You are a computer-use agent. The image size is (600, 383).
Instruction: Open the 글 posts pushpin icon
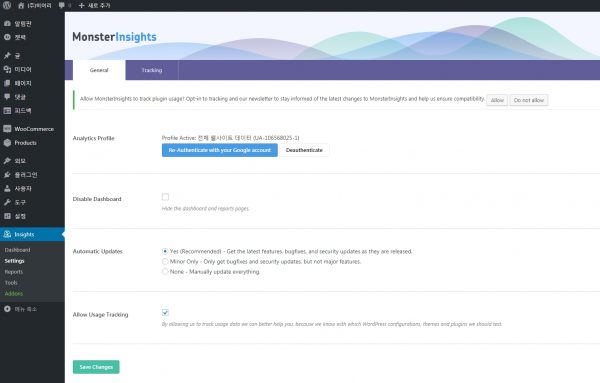click(7, 55)
